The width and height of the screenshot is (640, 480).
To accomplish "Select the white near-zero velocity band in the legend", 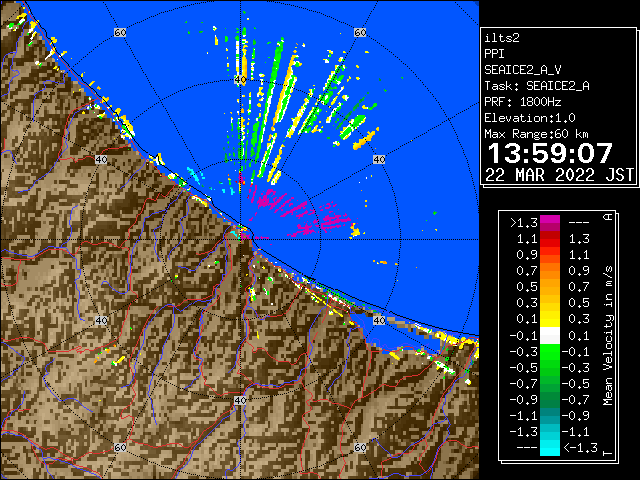I will [x=550, y=336].
